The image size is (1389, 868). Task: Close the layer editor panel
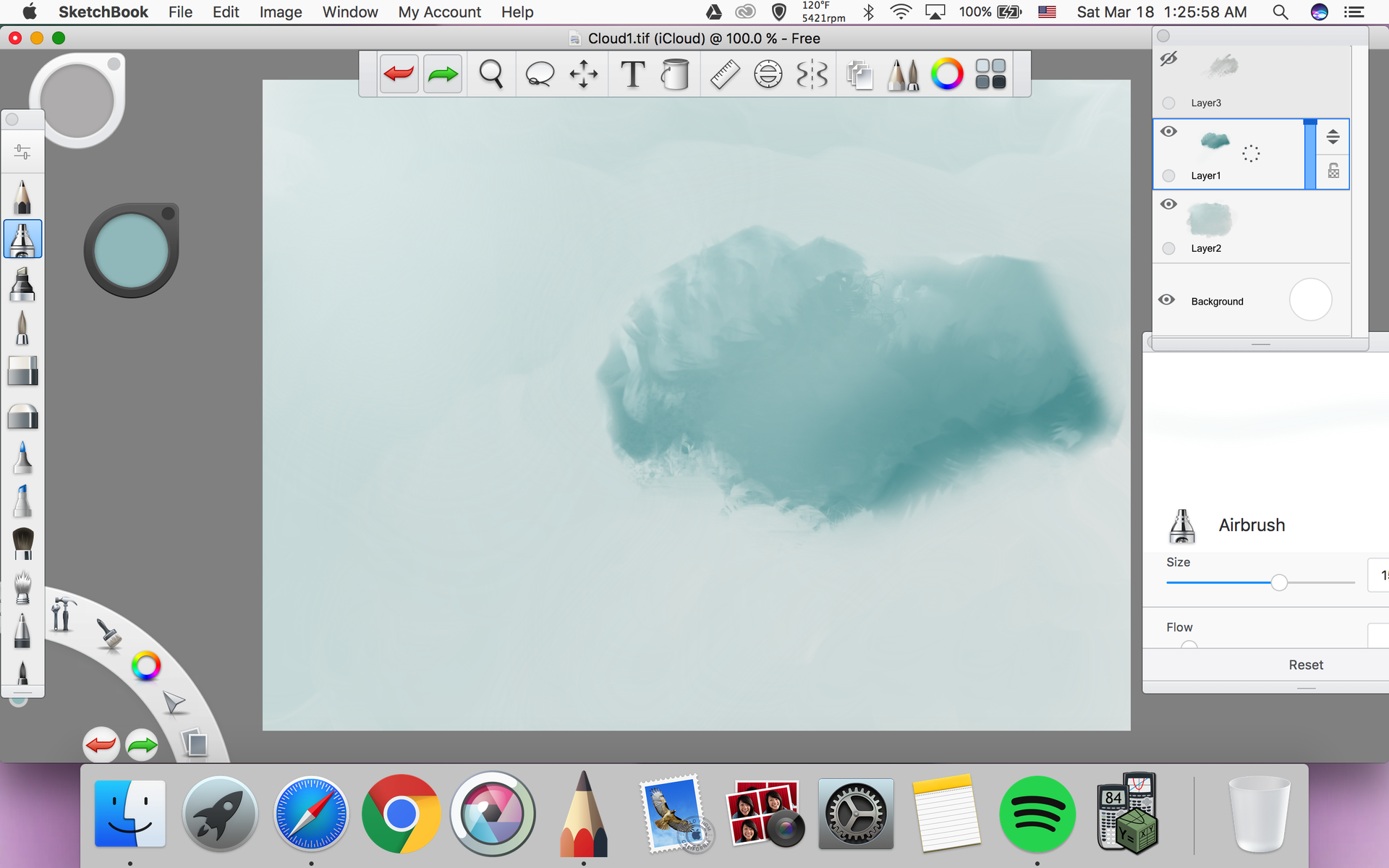(1163, 36)
